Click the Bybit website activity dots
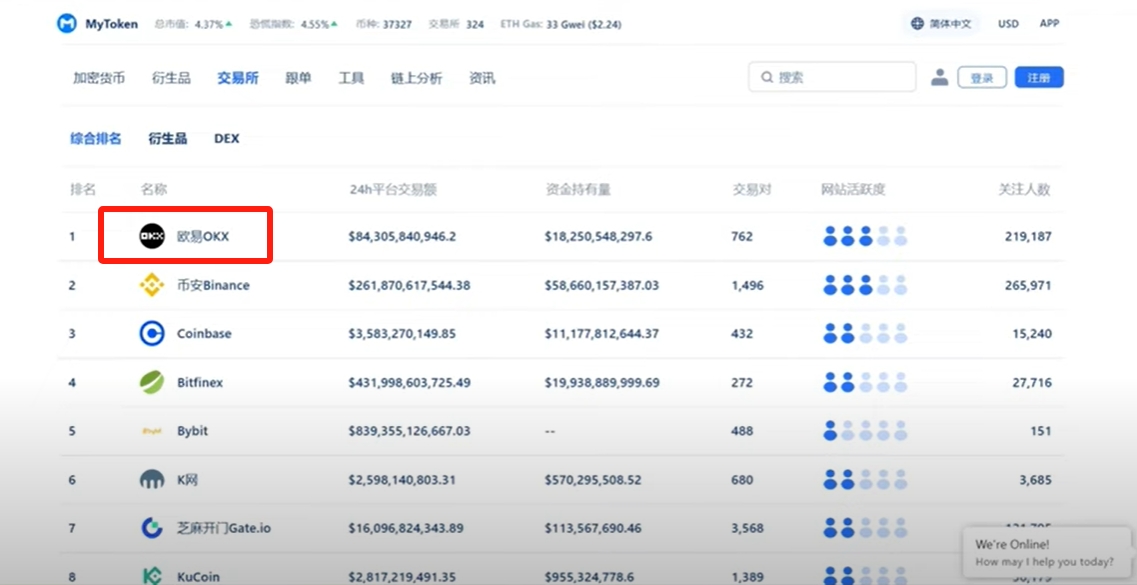The image size is (1137, 585). [865, 431]
